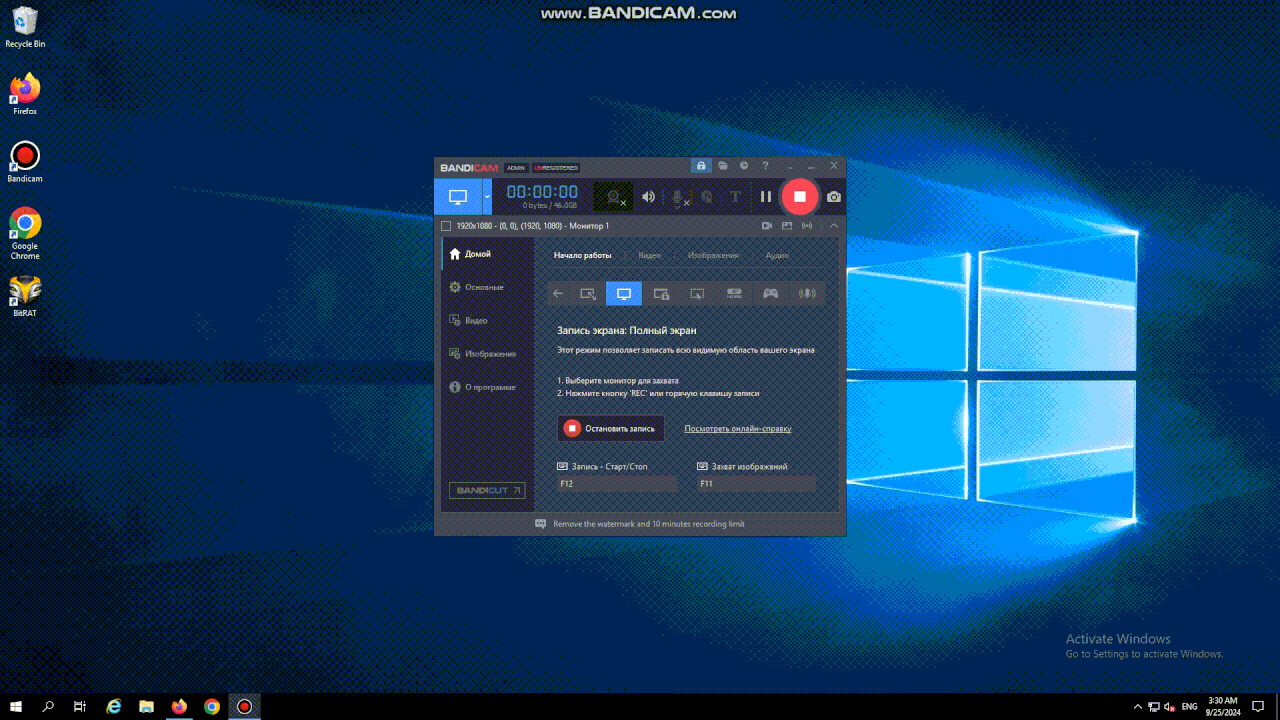Click the red stop recording button in Bandicam toolbar
Viewport: 1280px width, 720px height.
point(799,197)
